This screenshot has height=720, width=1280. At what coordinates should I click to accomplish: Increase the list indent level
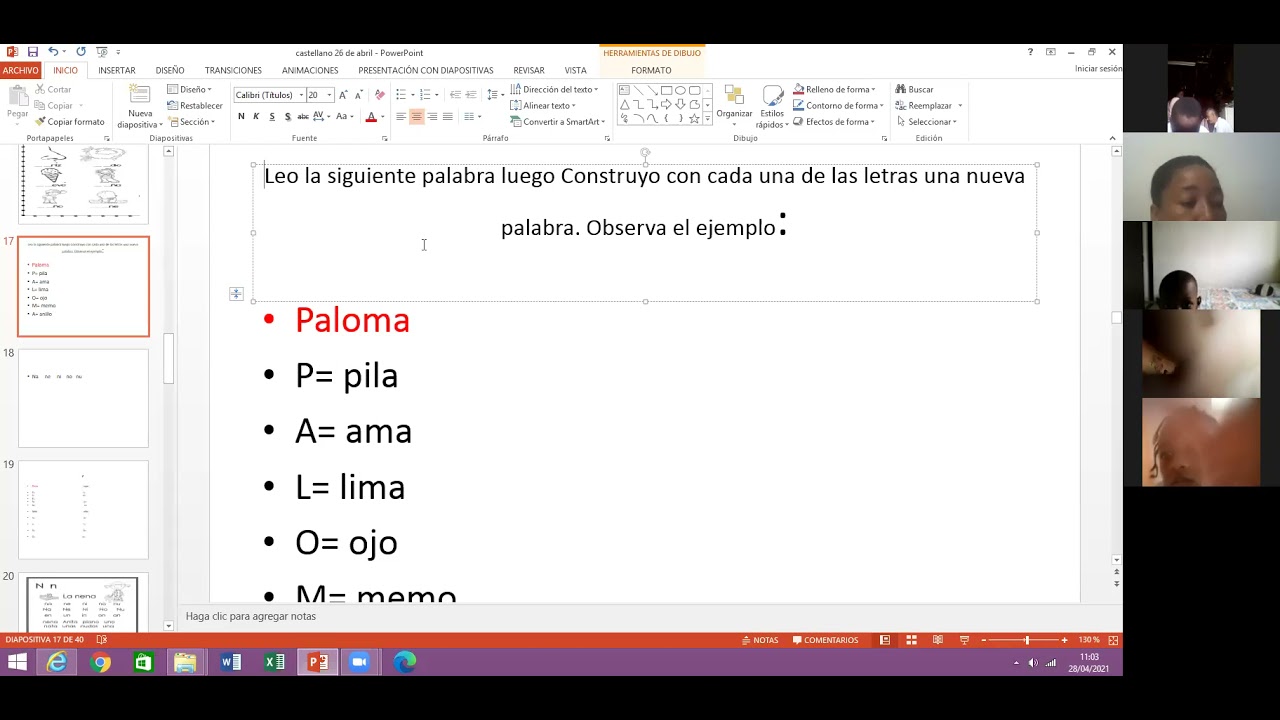(471, 95)
